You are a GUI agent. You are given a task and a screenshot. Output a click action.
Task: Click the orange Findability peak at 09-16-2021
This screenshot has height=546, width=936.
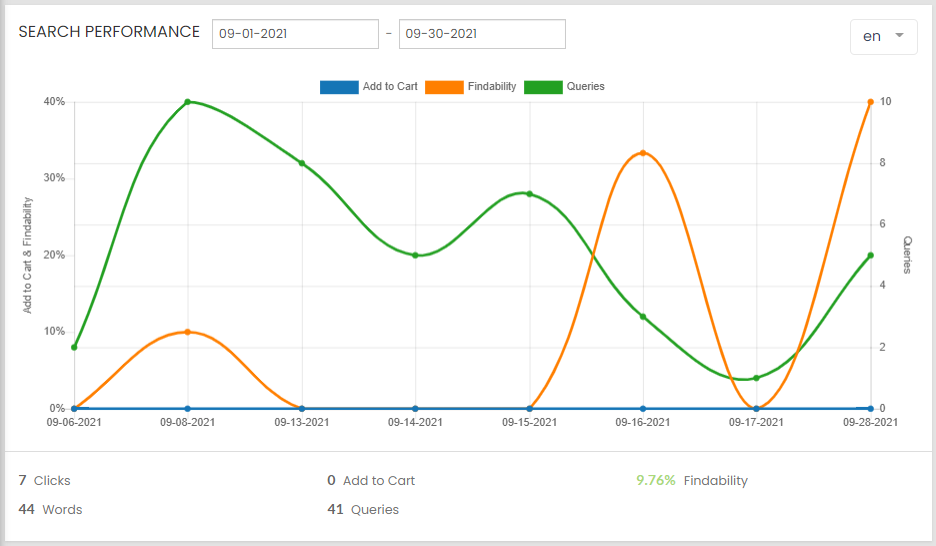coord(643,153)
